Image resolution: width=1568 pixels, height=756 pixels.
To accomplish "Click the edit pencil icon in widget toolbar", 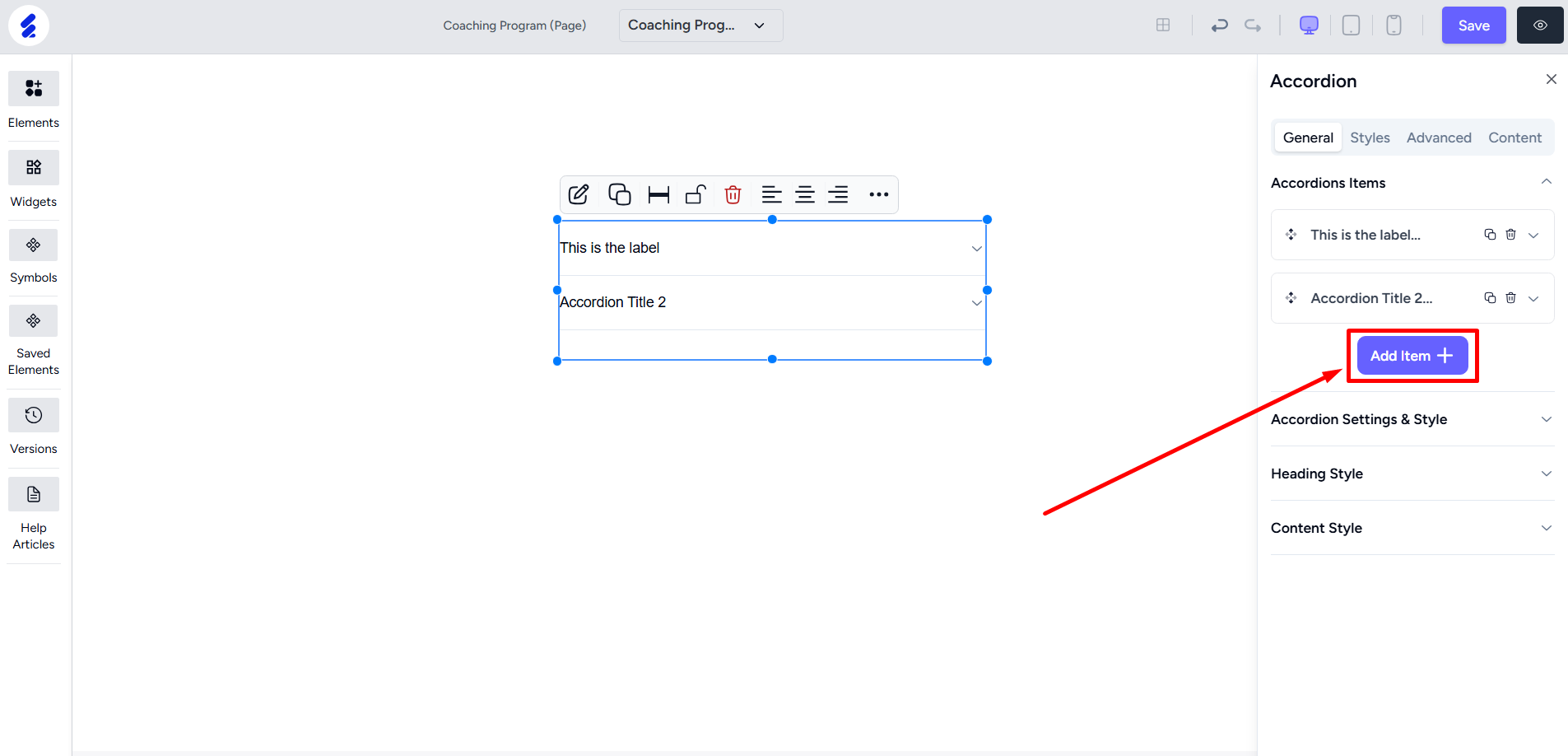I will point(579,194).
